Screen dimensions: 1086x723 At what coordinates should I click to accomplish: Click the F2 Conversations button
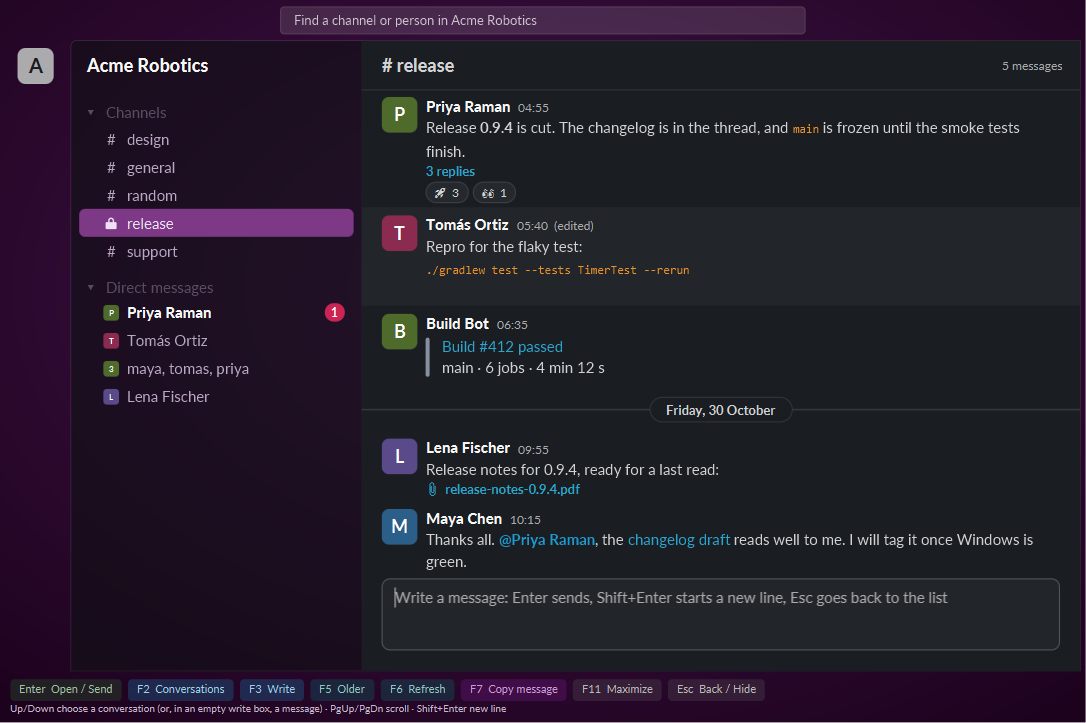(x=181, y=690)
